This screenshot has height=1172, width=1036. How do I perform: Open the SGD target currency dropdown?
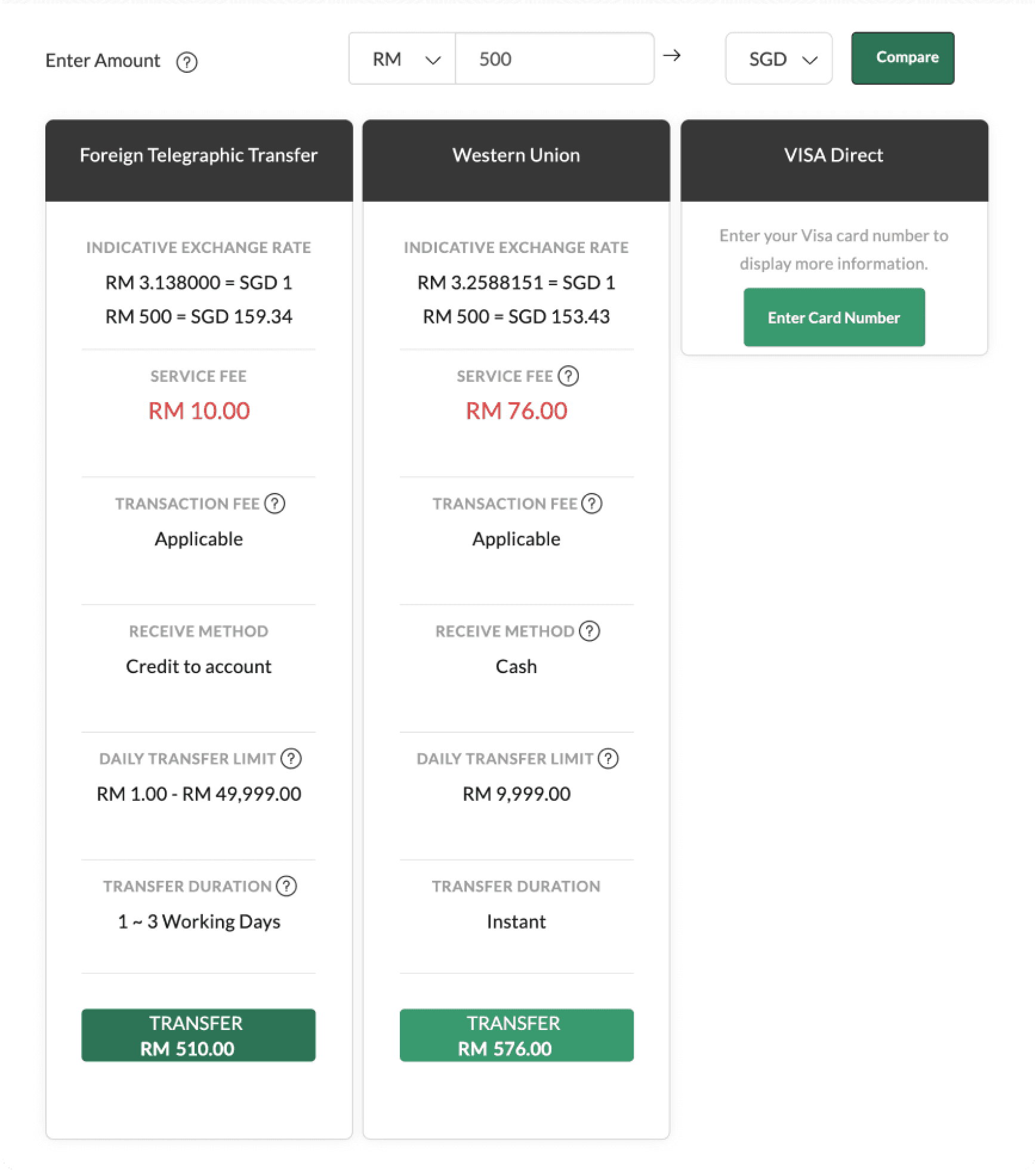click(x=779, y=58)
